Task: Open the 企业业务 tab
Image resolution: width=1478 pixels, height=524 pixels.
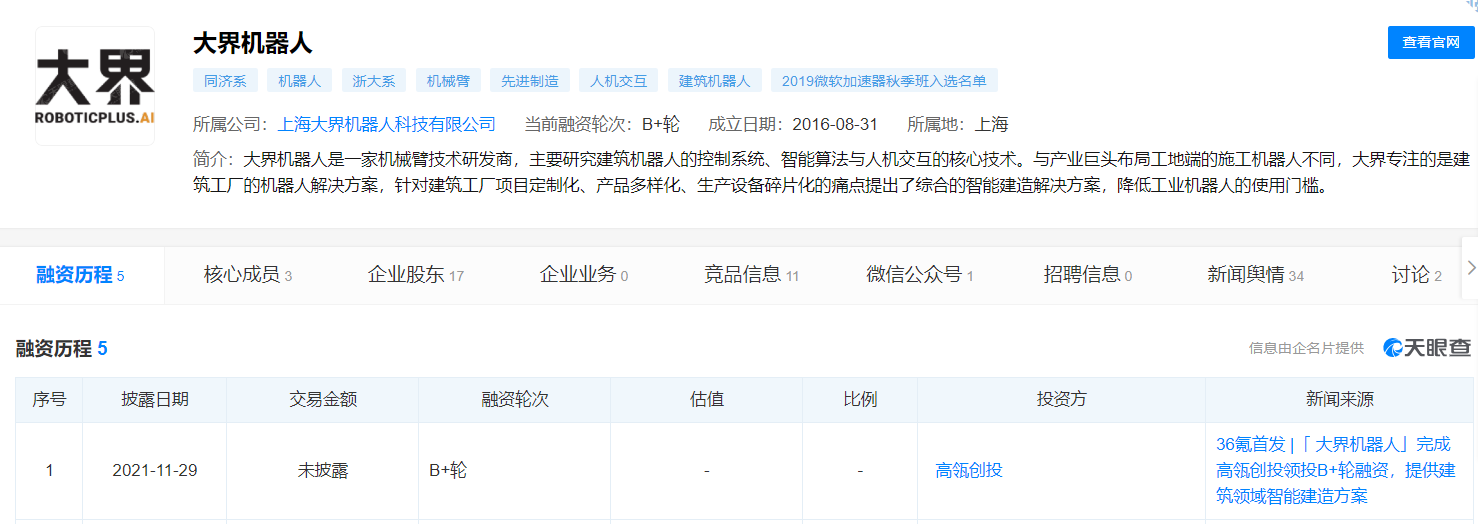Action: point(584,275)
